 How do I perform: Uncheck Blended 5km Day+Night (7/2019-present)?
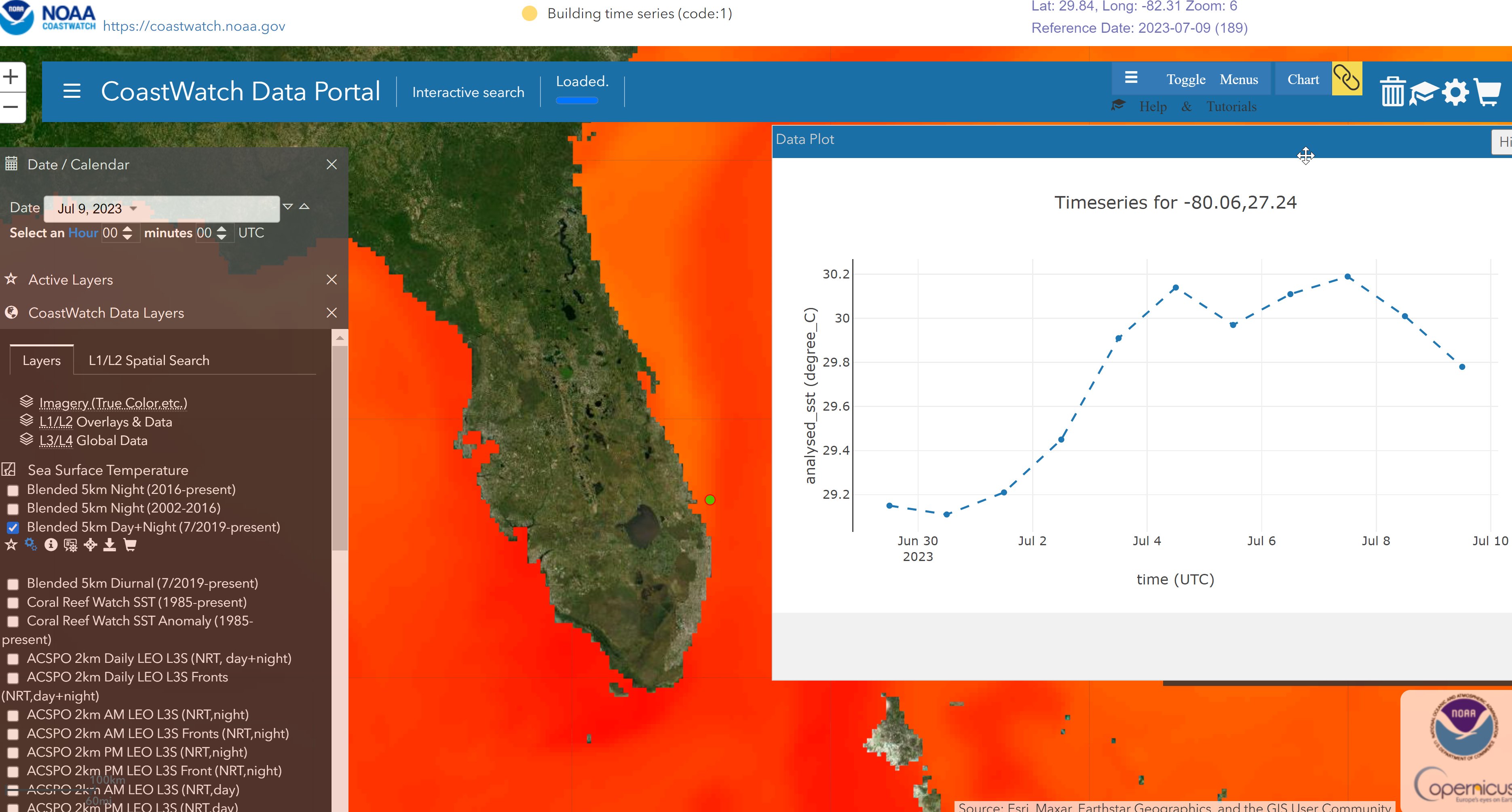click(x=12, y=527)
